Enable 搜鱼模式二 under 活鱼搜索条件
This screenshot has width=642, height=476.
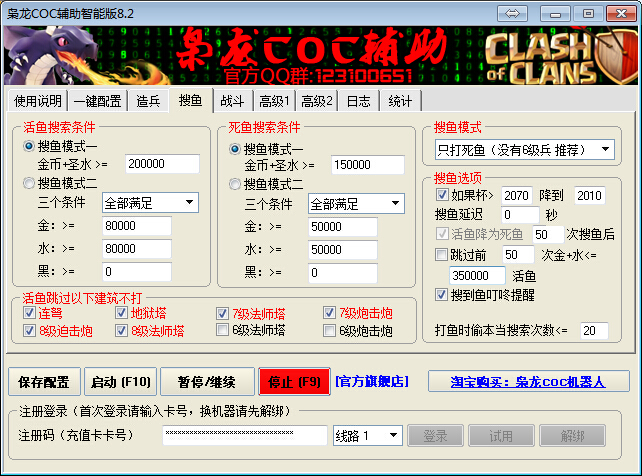(30, 183)
